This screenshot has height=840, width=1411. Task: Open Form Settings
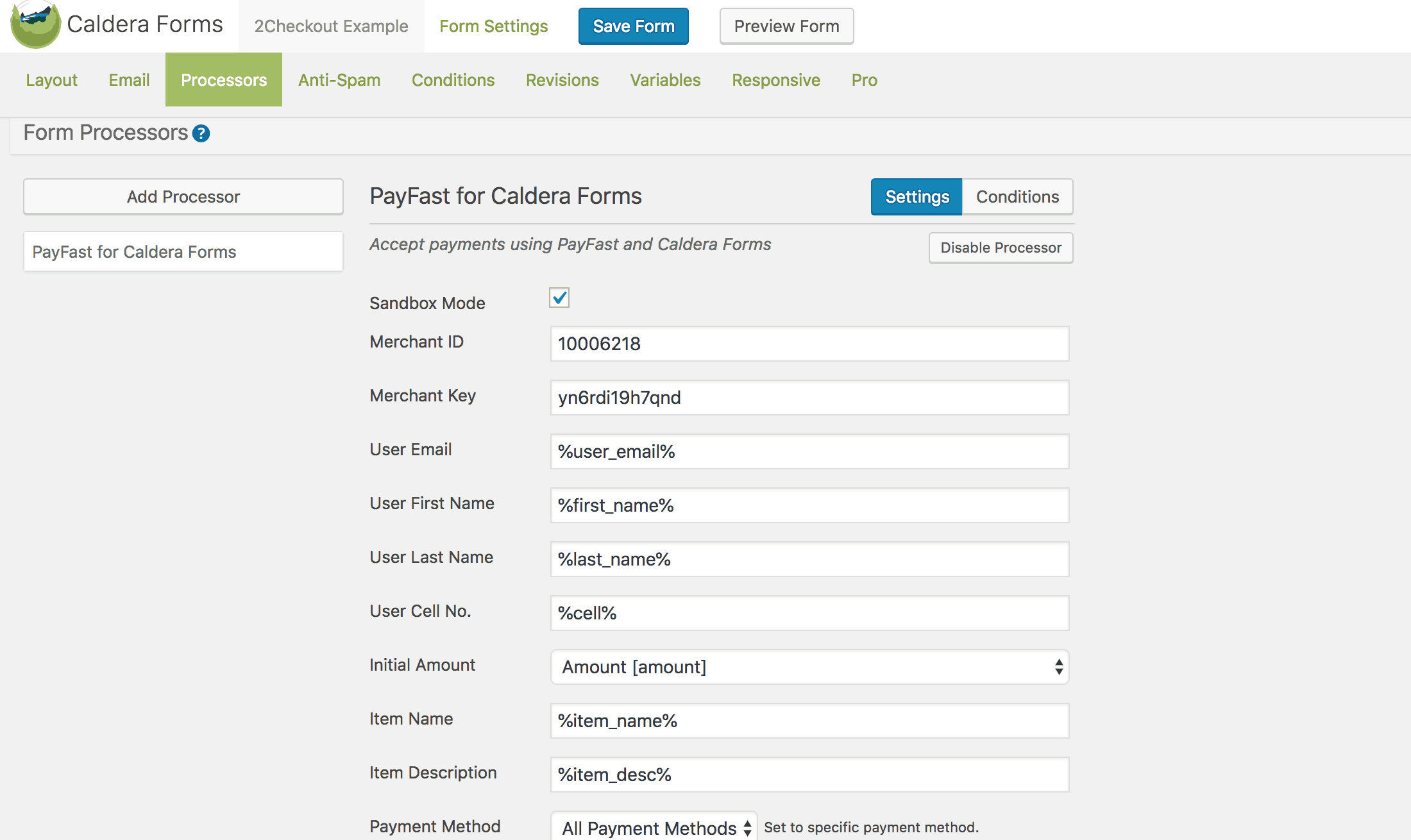(x=494, y=26)
